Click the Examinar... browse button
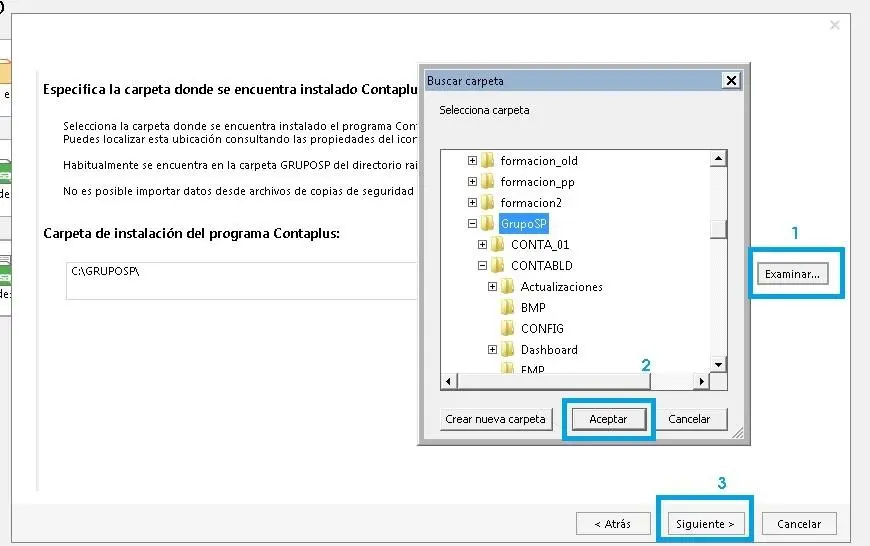This screenshot has height=546, width=870. (x=792, y=274)
